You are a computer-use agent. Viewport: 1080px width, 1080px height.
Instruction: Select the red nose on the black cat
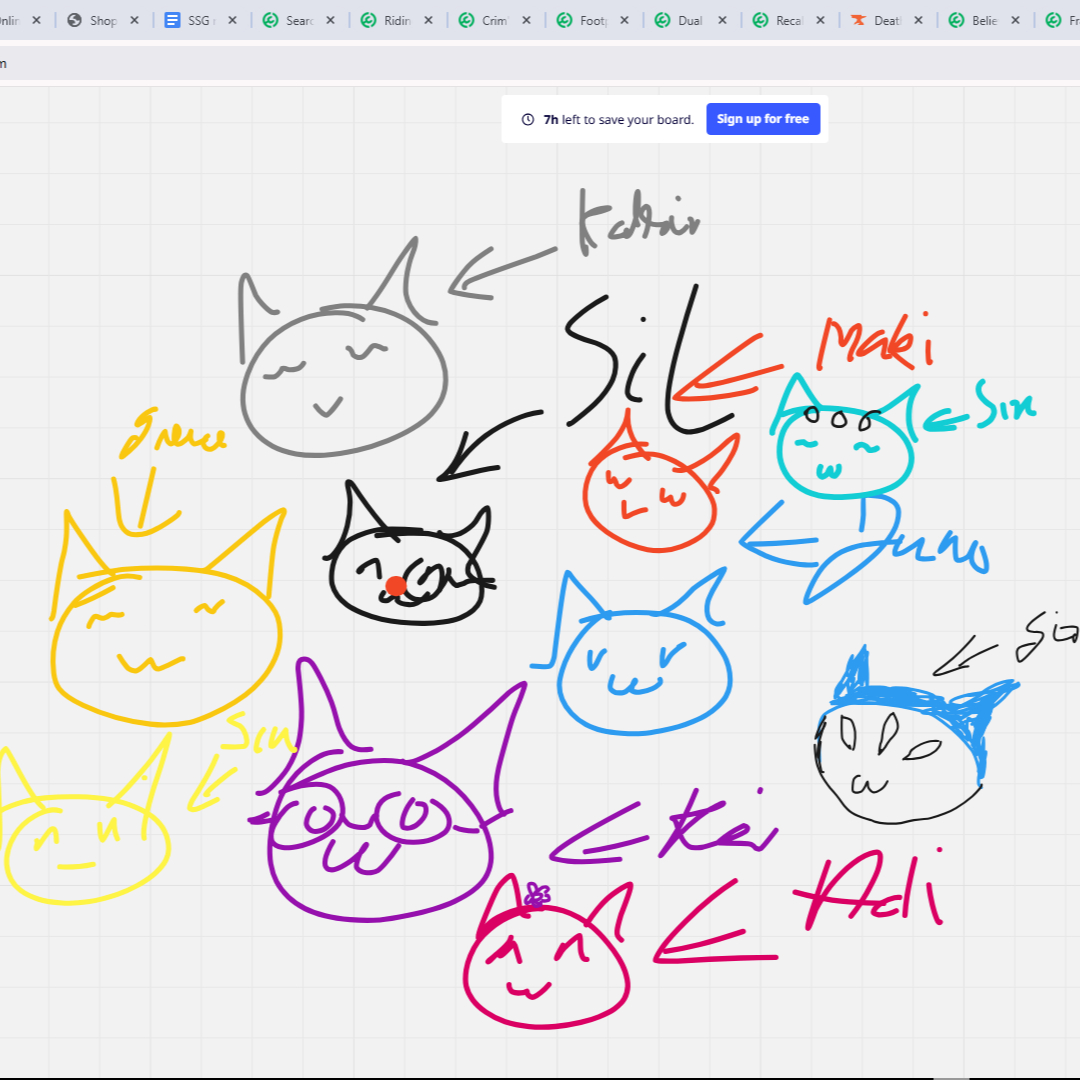pyautogui.click(x=396, y=586)
